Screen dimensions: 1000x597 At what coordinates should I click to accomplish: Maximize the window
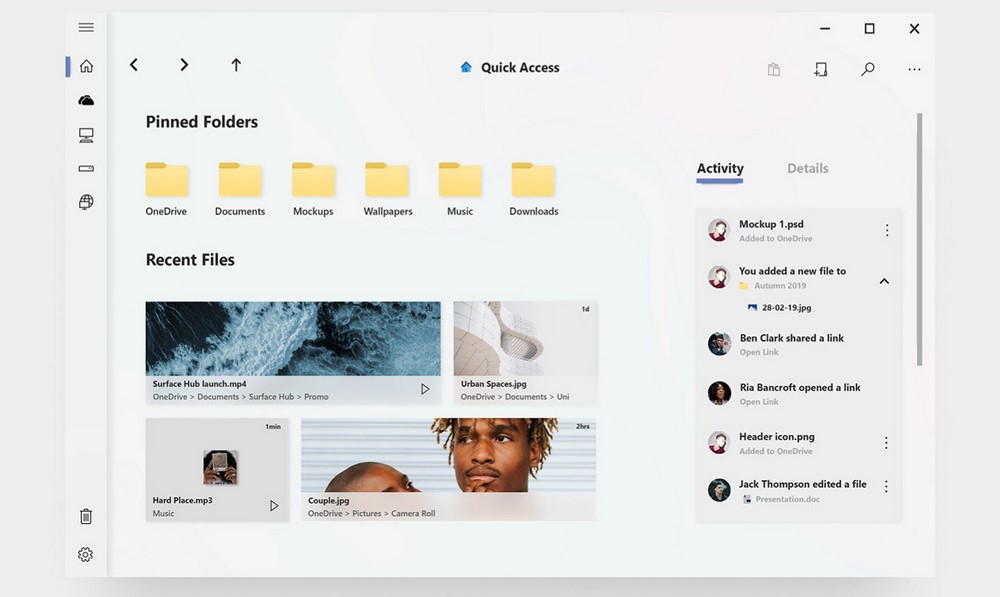point(869,29)
